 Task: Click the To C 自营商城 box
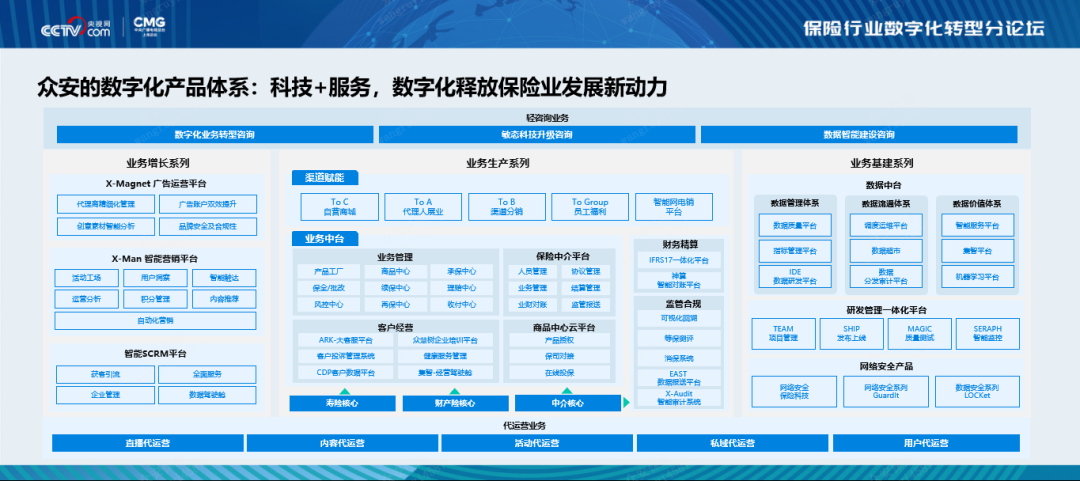[340, 207]
